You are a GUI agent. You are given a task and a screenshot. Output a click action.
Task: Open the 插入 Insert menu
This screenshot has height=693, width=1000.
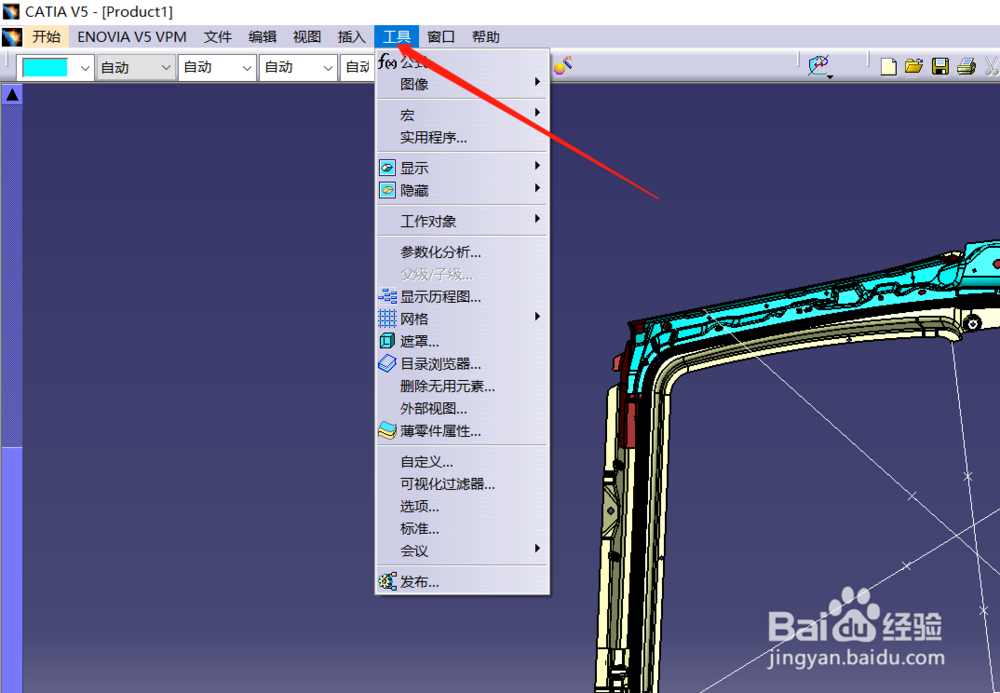click(x=351, y=37)
